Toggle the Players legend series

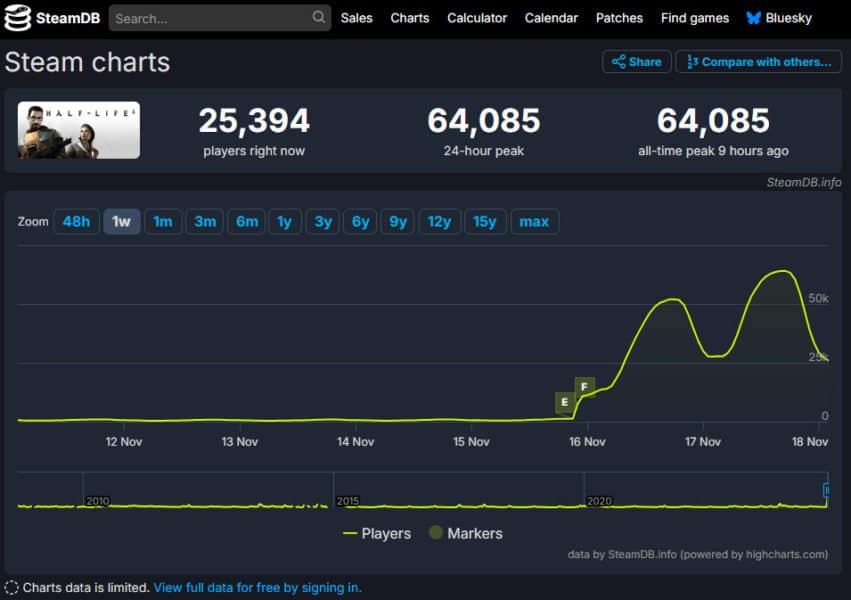pyautogui.click(x=377, y=533)
